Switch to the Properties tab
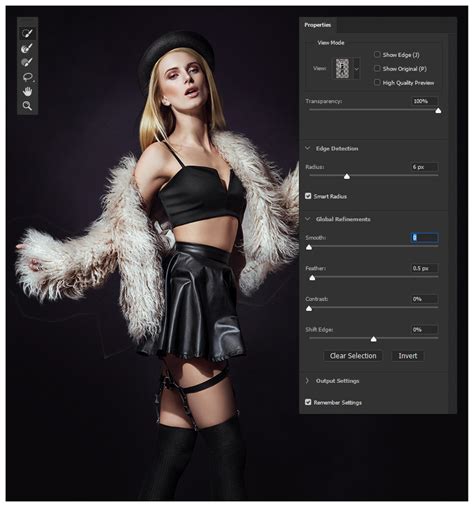Viewport: 474px width, 507px height. pos(318,25)
